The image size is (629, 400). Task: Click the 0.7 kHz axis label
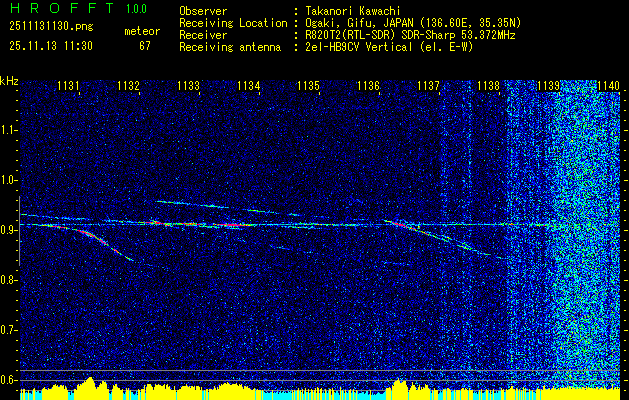[9, 330]
